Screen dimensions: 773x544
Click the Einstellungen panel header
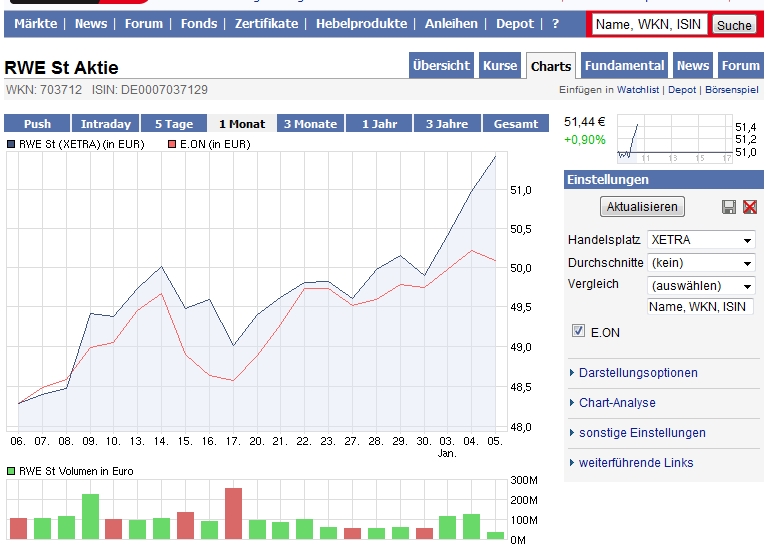(x=664, y=180)
